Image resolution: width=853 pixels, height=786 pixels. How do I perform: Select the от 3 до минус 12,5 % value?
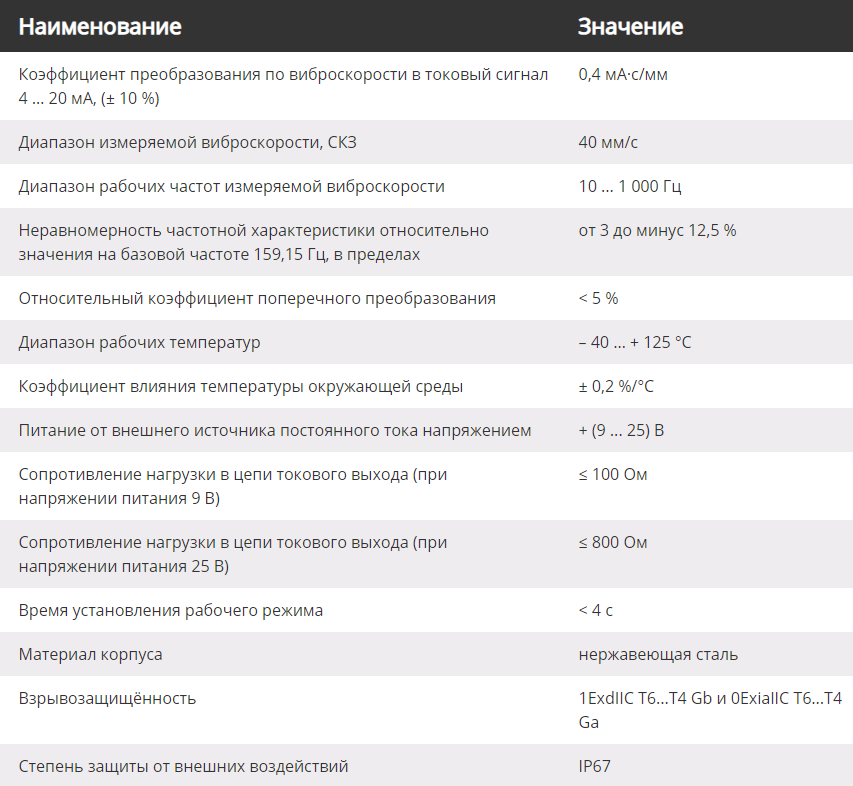(x=657, y=231)
